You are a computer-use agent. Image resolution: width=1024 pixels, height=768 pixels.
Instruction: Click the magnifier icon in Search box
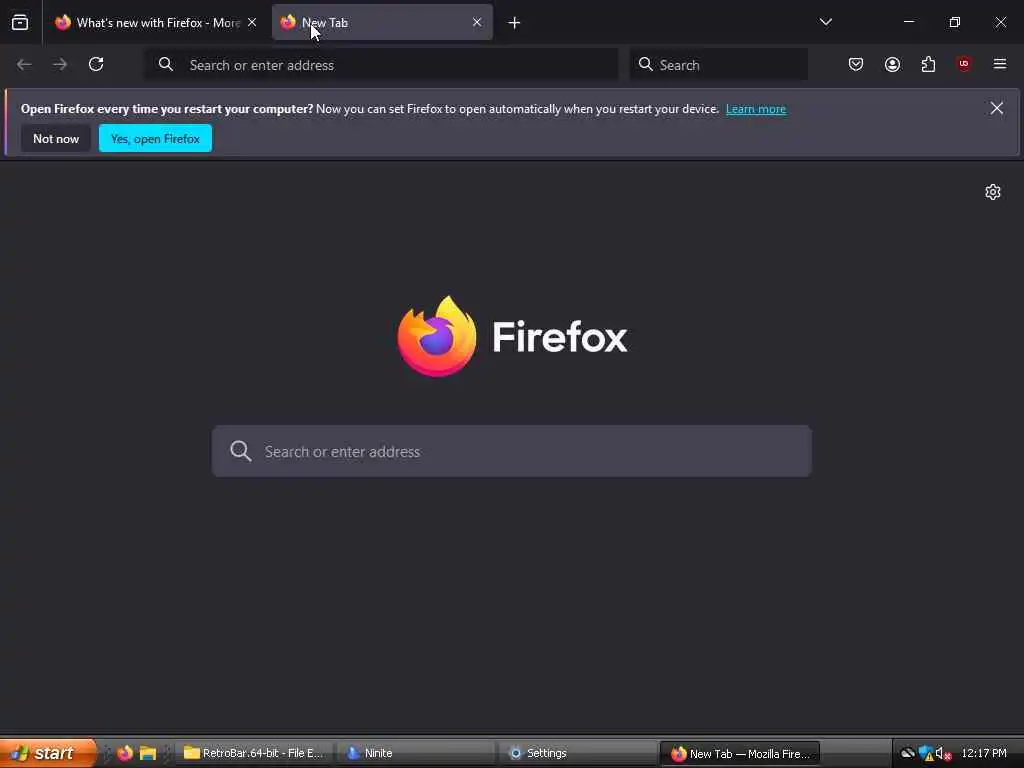pos(645,64)
